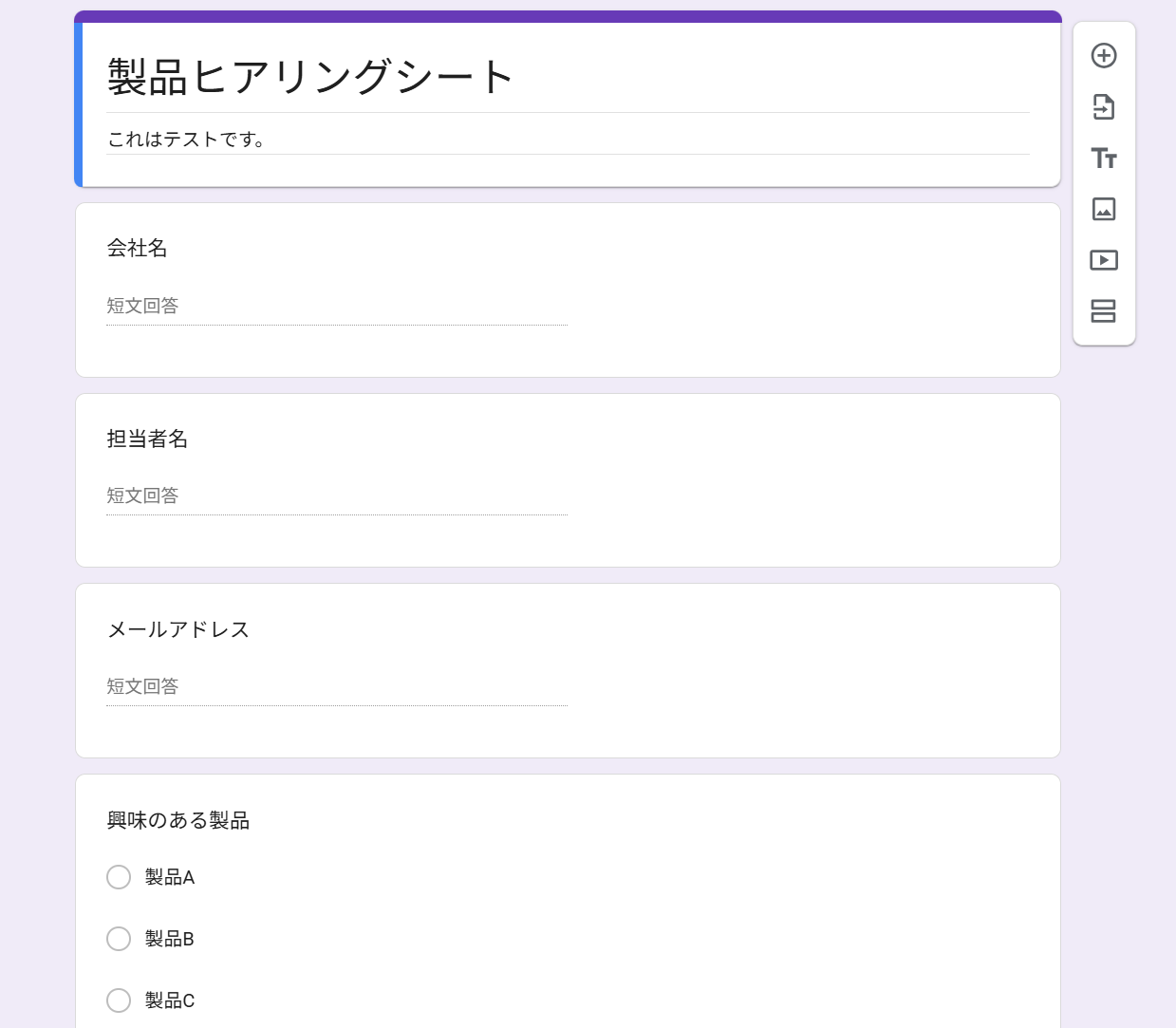Click the 製品A option label text

coord(170,878)
